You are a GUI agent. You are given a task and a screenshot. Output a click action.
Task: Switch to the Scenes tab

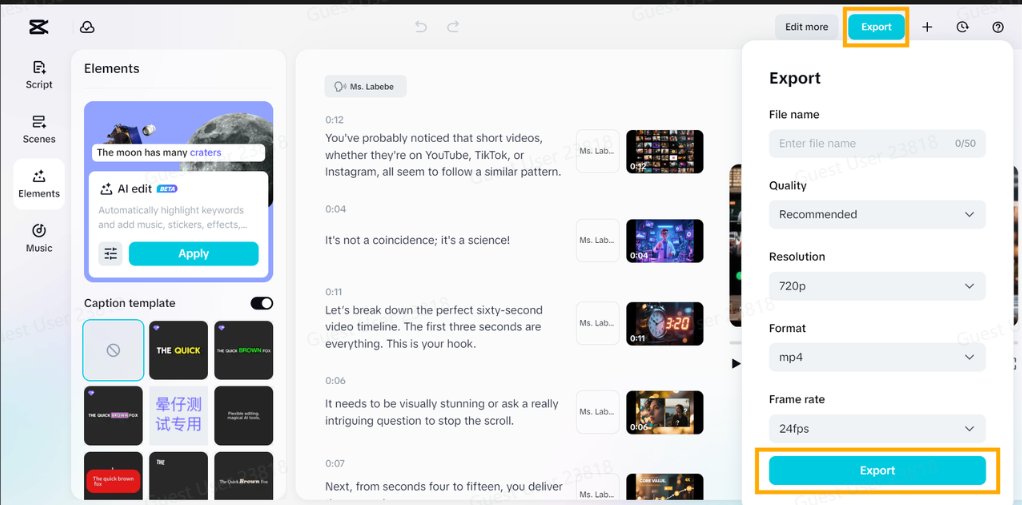[39, 129]
